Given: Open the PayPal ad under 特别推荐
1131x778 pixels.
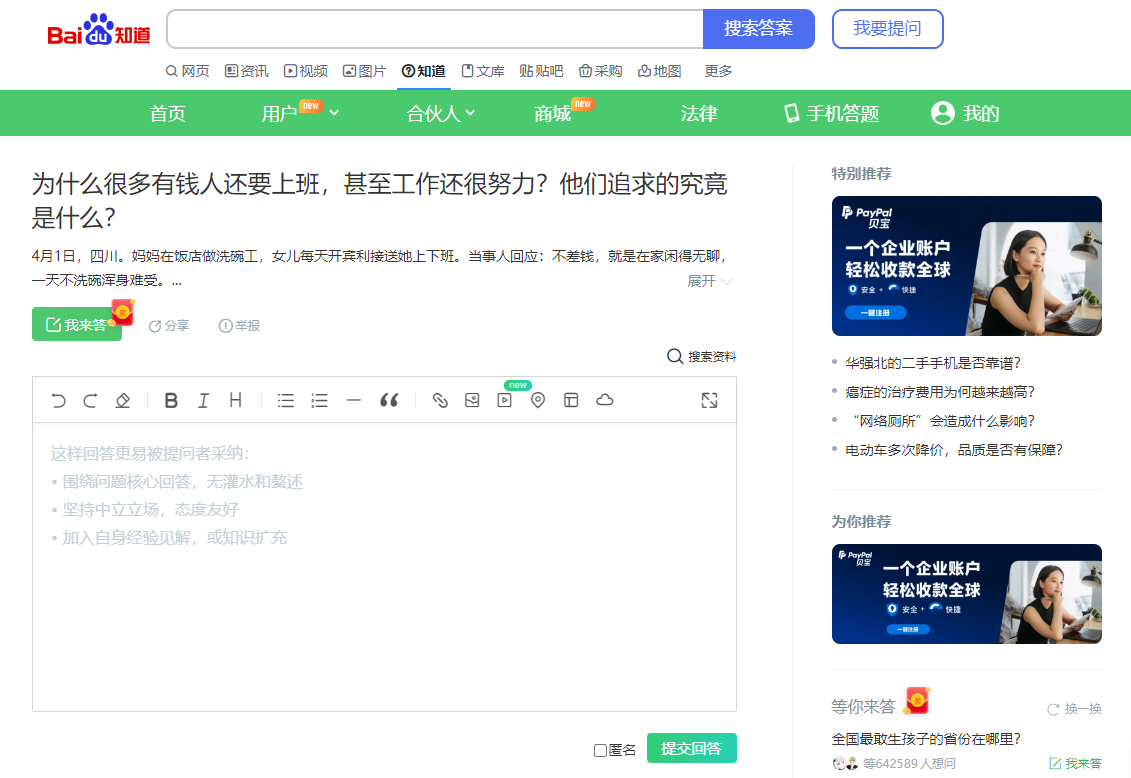Looking at the screenshot, I should (966, 266).
